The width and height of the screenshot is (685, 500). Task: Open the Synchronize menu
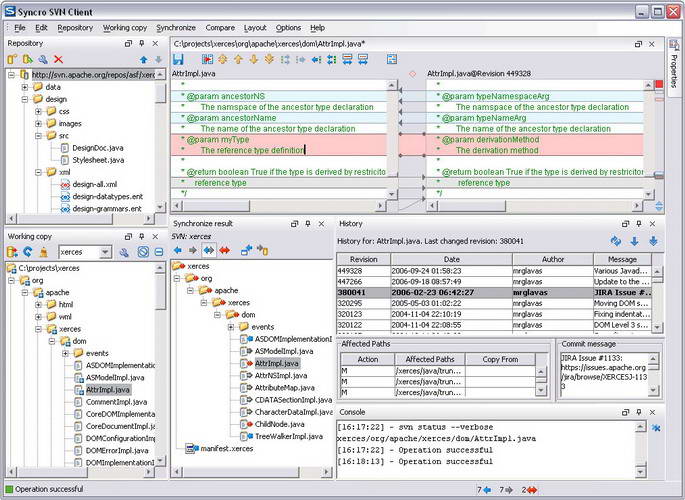click(x=176, y=28)
